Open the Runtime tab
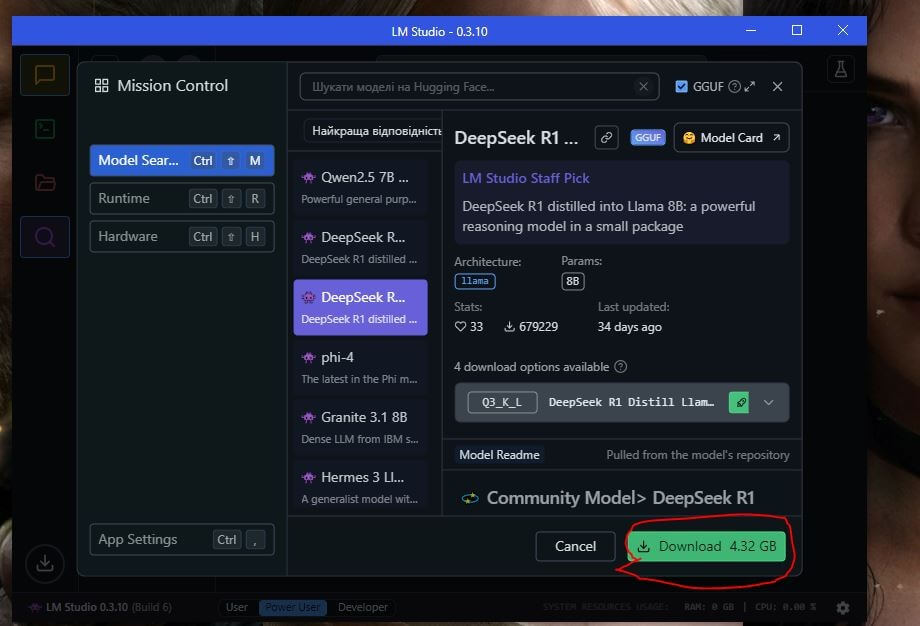 click(182, 198)
